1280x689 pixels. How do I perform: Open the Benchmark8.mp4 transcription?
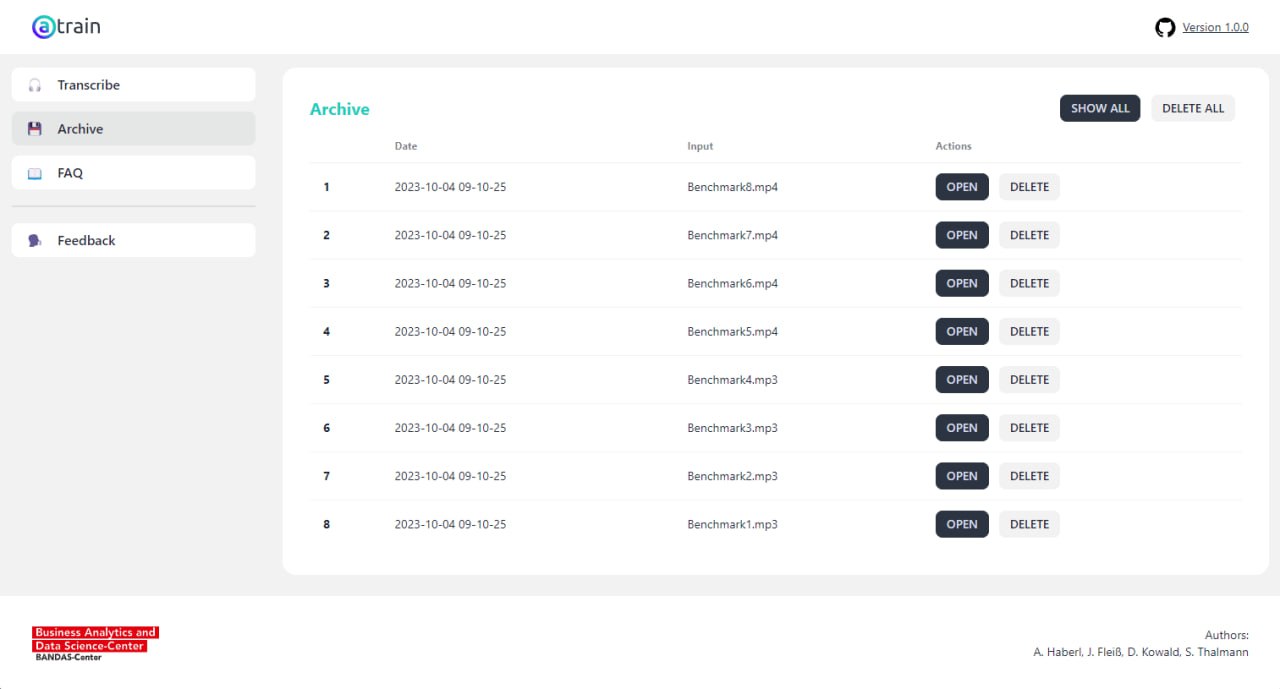pyautogui.click(x=962, y=187)
